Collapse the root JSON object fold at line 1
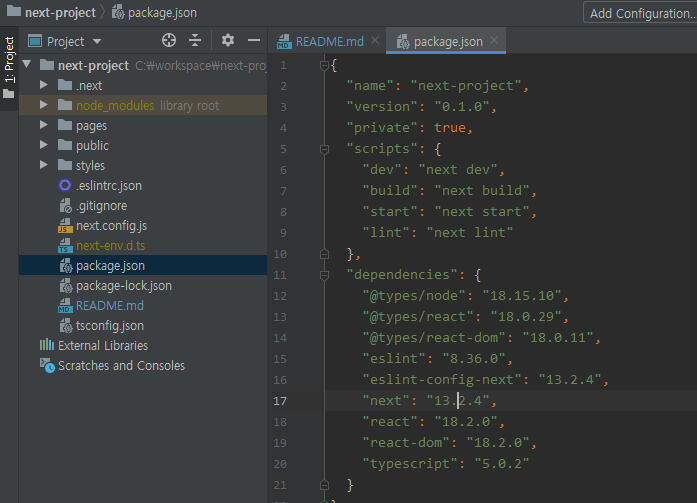This screenshot has width=697, height=503. click(324, 66)
